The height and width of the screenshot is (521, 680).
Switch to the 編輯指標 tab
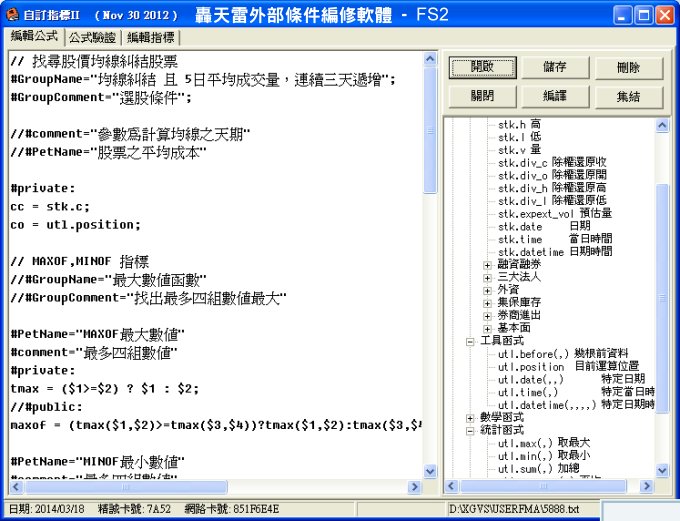point(151,38)
